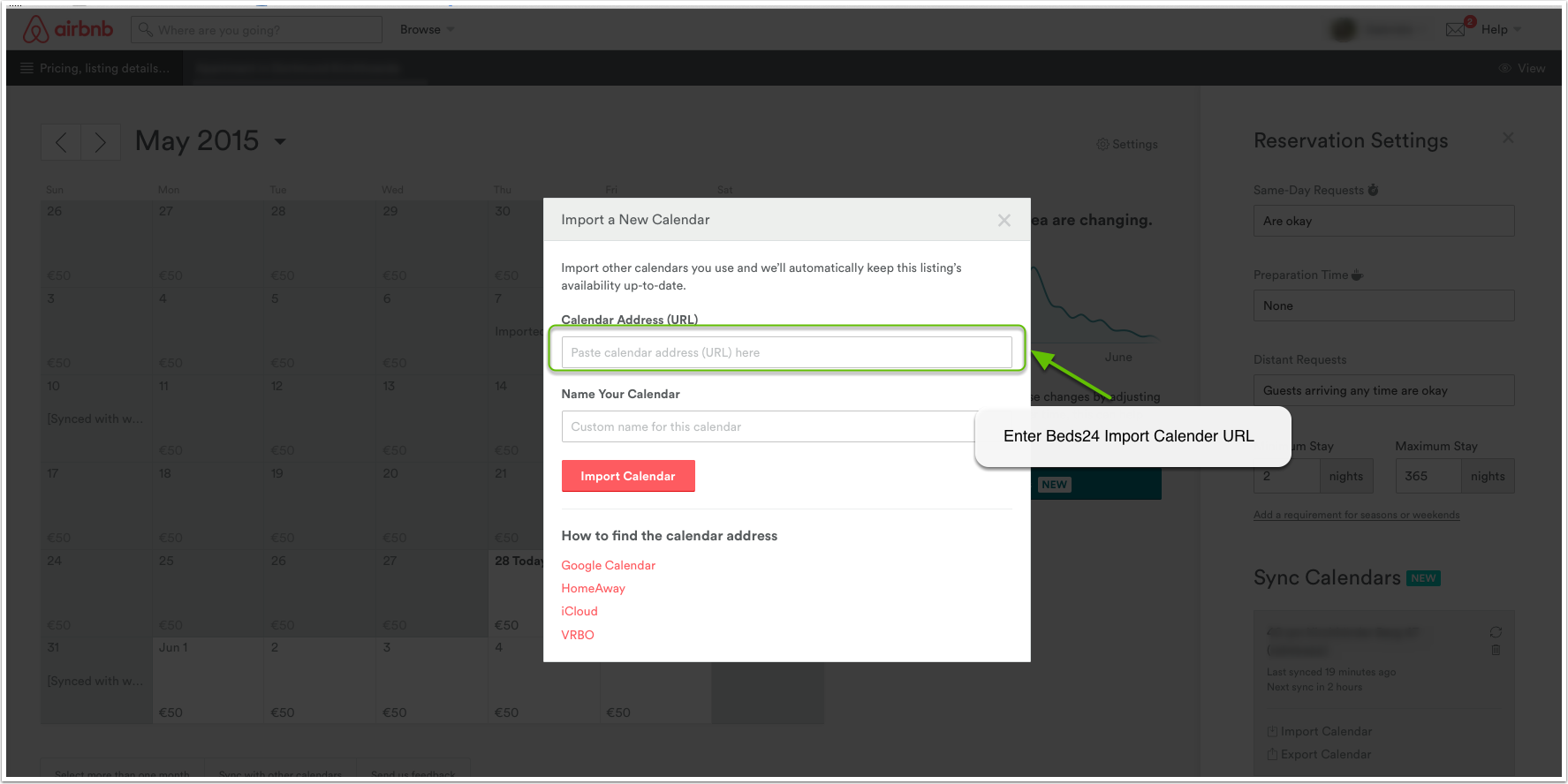Click the Maximum Stay 365 field
This screenshot has width=1568, height=784.
1428,476
